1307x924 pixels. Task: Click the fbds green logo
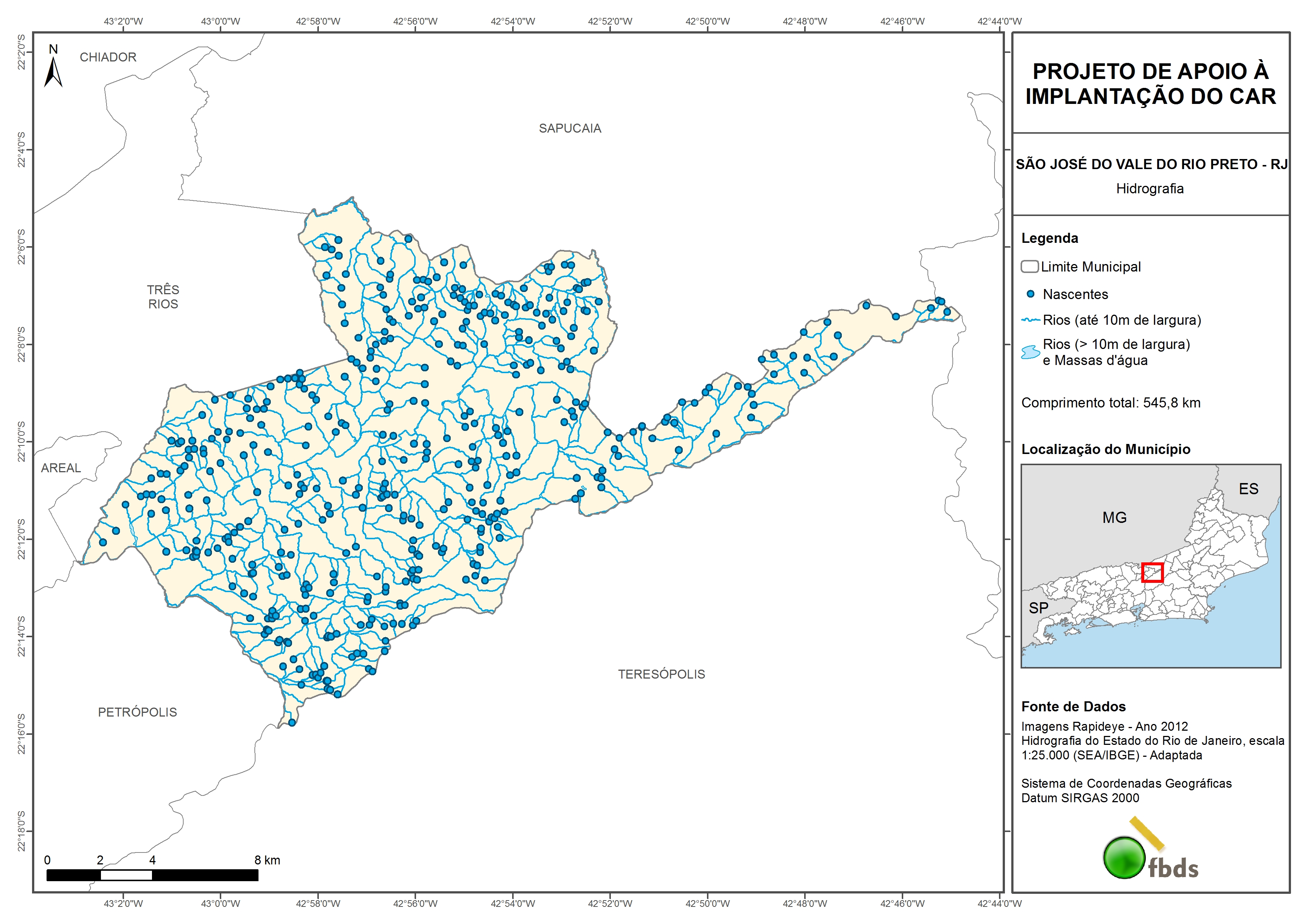(1124, 857)
